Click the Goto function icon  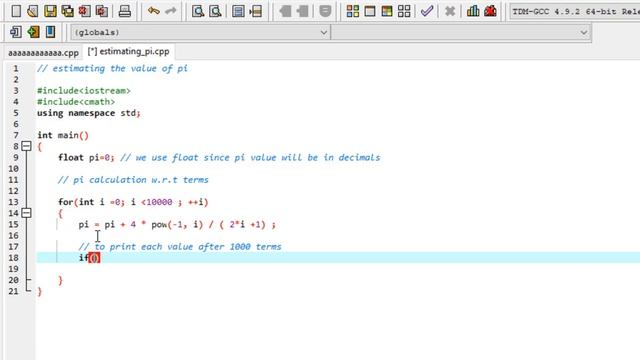pos(238,11)
